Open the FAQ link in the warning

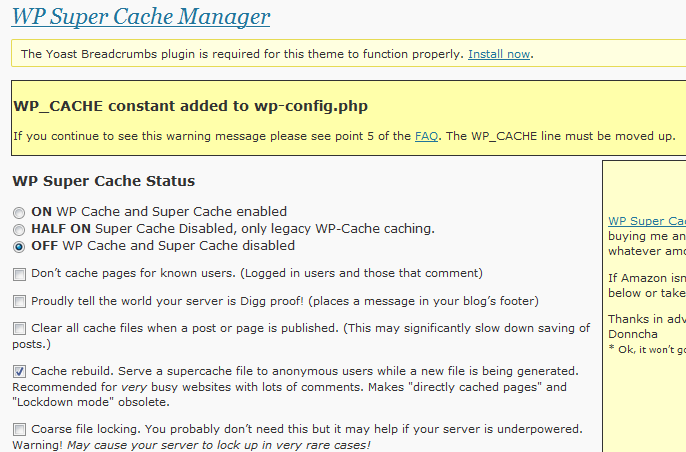point(426,136)
